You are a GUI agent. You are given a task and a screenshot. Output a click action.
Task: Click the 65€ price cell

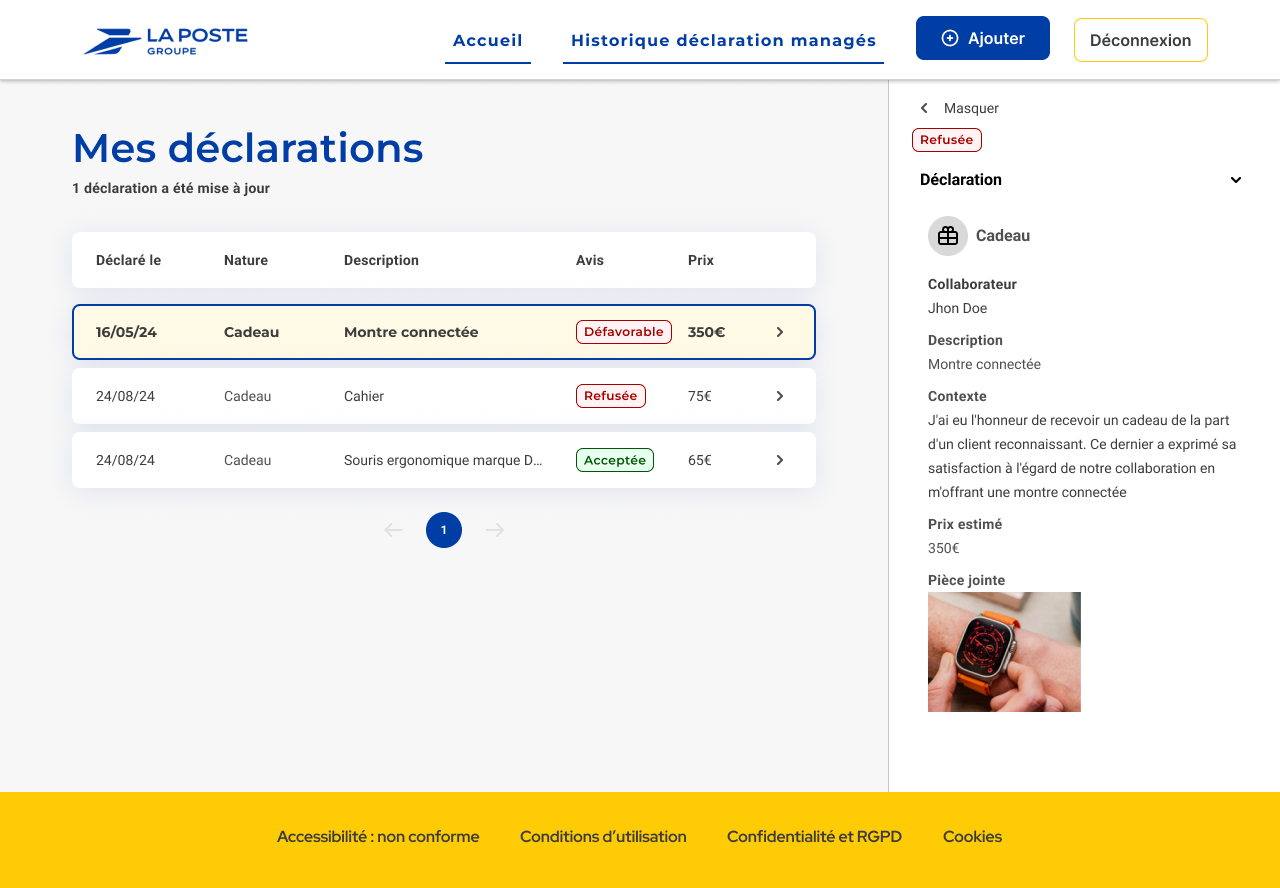pyautogui.click(x=700, y=460)
